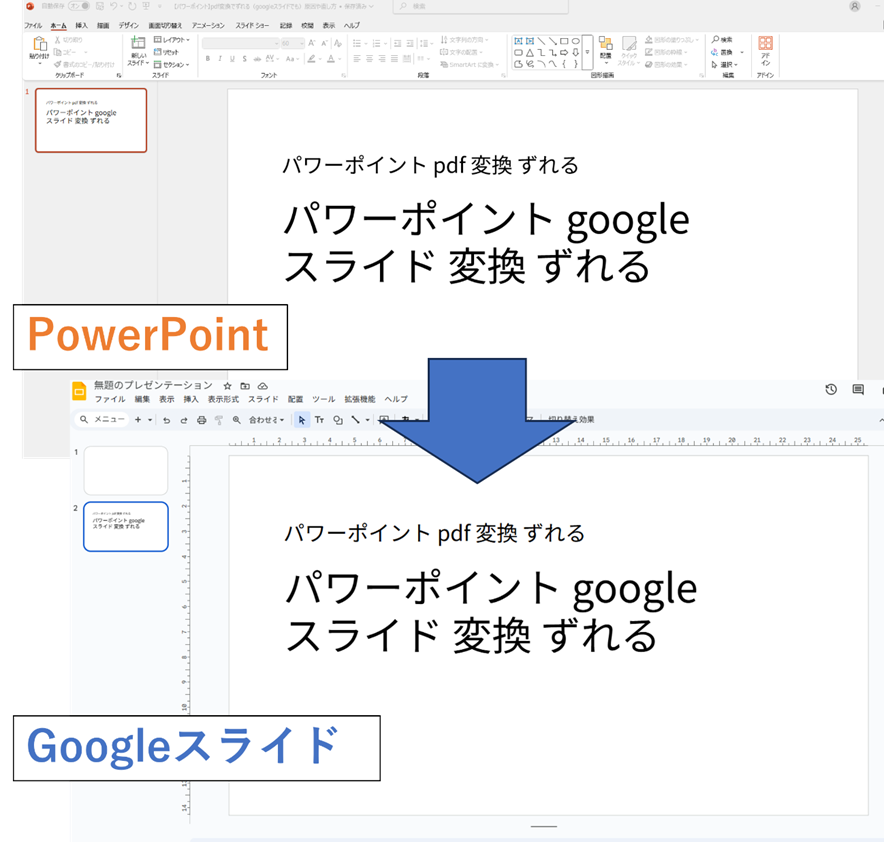The height and width of the screenshot is (842, 884).
Task: Toggle Bold formatting in PowerPoint font group
Action: pyautogui.click(x=207, y=59)
